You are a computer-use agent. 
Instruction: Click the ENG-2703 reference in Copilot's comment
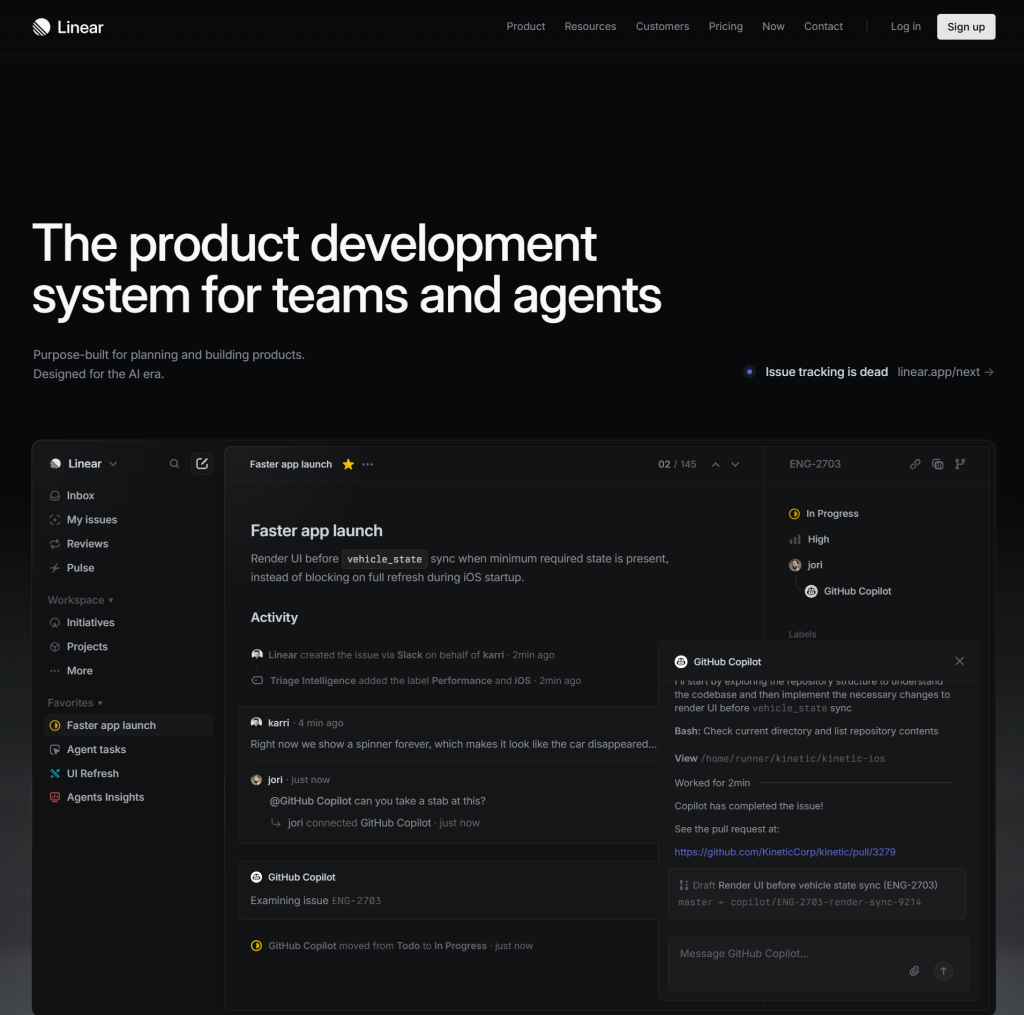[356, 901]
